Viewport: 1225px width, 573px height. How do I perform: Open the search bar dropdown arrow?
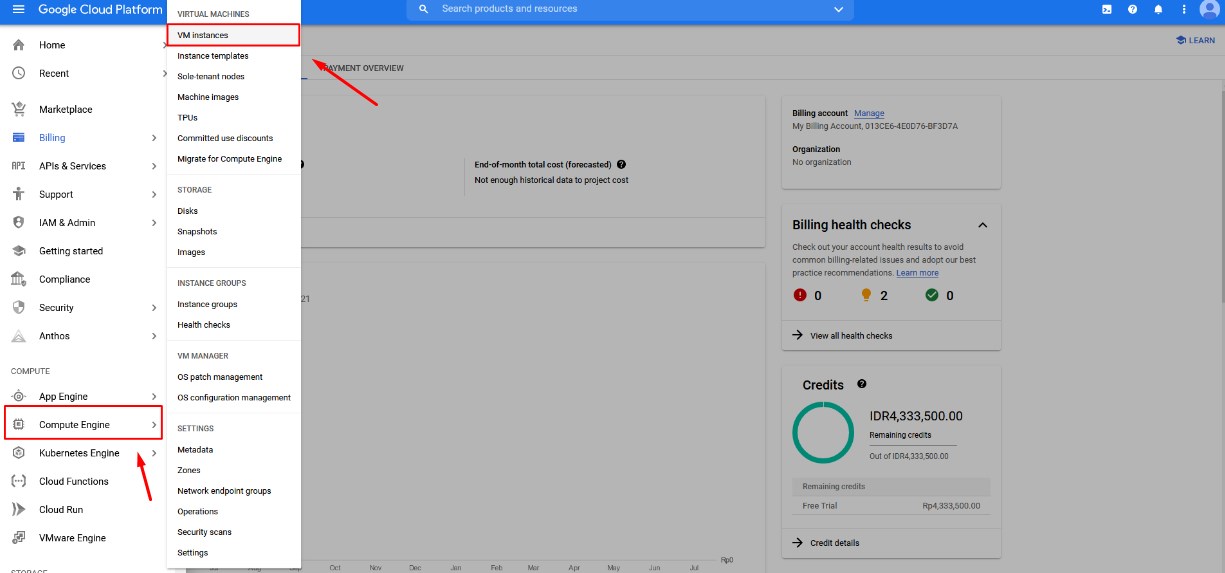point(838,9)
